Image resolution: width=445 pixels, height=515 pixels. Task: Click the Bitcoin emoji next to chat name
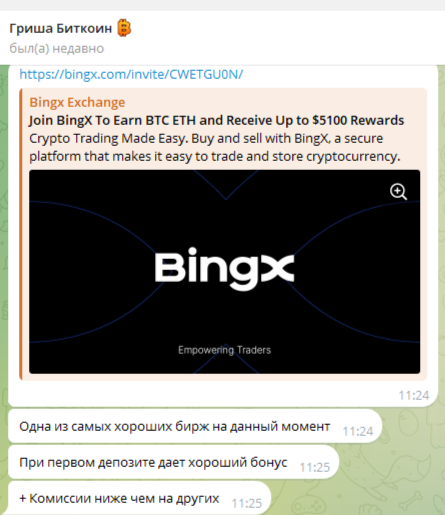[x=124, y=28]
